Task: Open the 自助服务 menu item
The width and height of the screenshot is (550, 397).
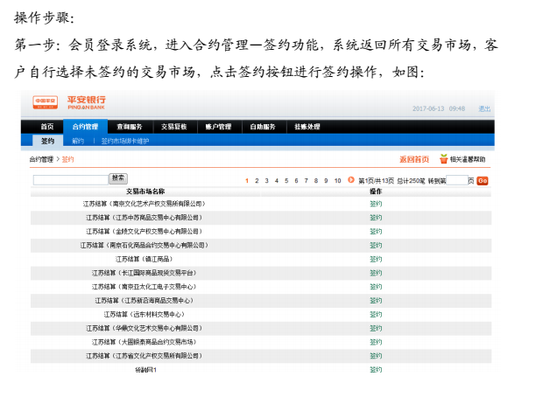Action: click(263, 127)
